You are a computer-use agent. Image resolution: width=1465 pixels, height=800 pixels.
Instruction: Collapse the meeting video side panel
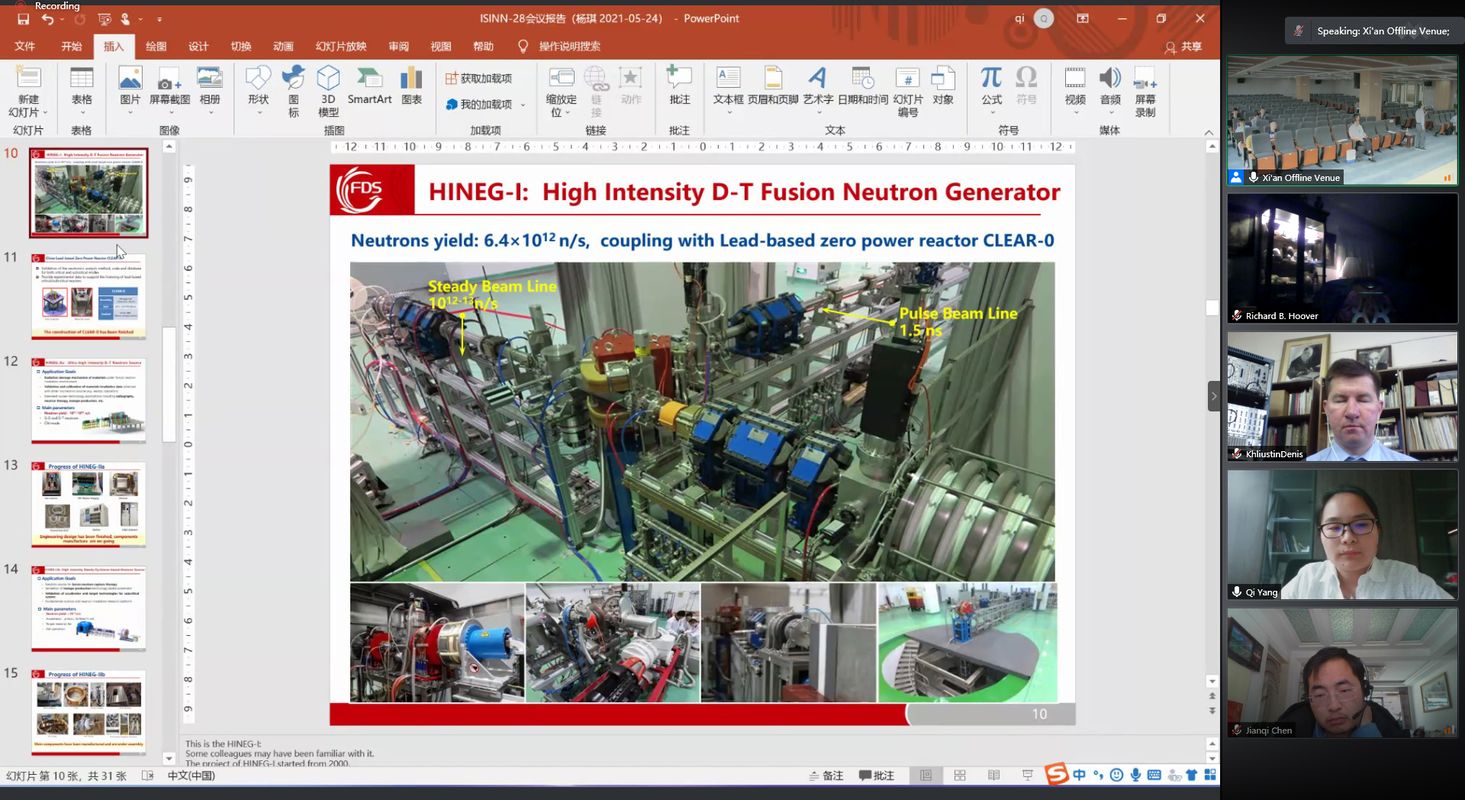point(1214,396)
